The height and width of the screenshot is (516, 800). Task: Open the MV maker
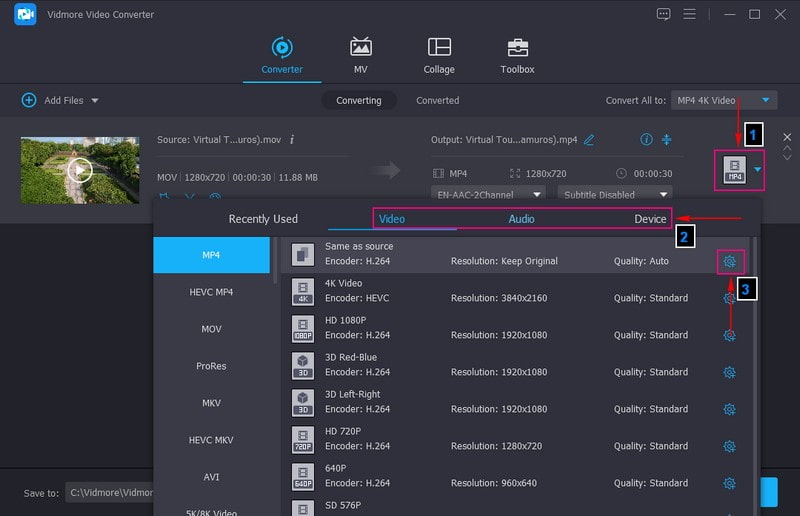[x=361, y=56]
